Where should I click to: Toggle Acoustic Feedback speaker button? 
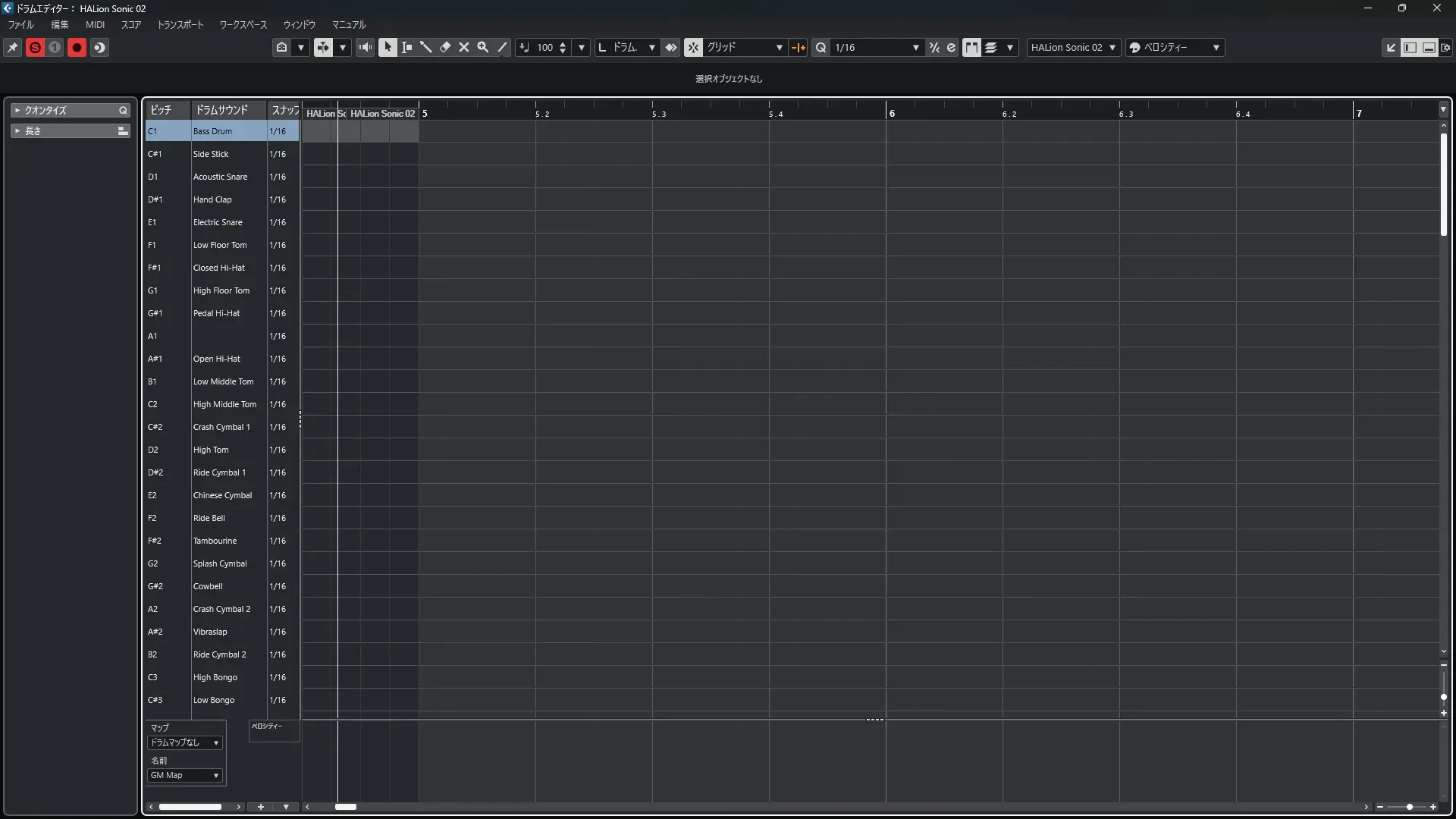pos(365,47)
